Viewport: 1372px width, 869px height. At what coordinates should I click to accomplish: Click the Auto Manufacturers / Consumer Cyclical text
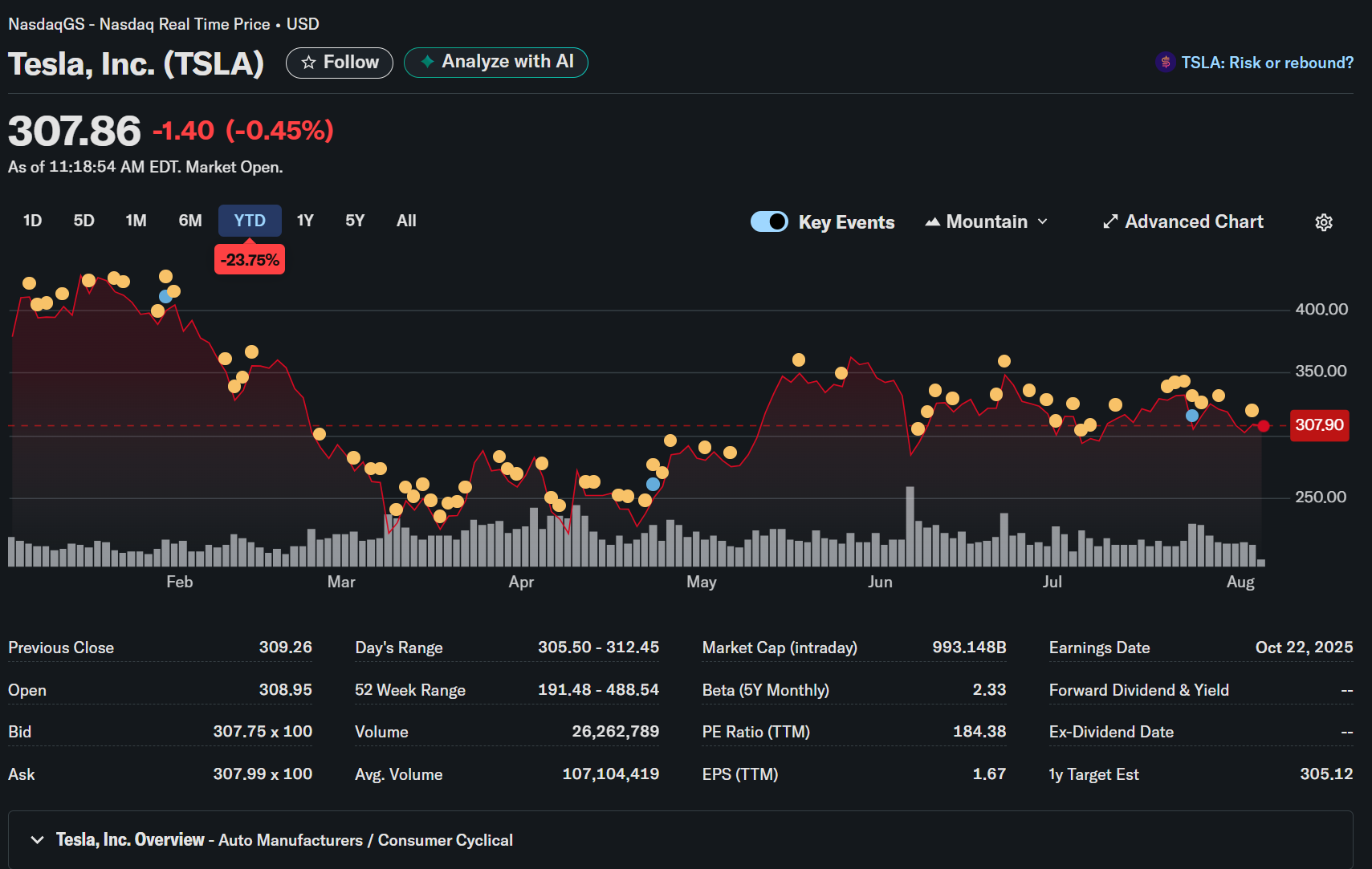(365, 840)
